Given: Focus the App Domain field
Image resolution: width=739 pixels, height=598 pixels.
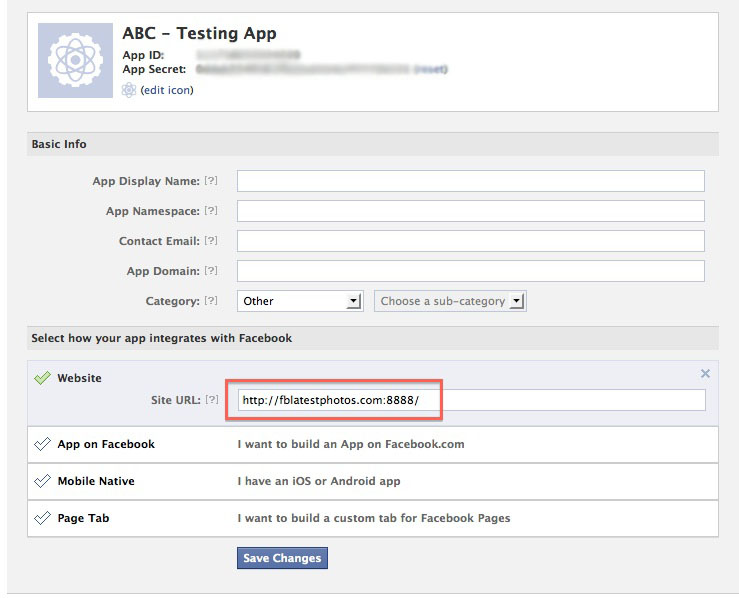Looking at the screenshot, I should 471,271.
